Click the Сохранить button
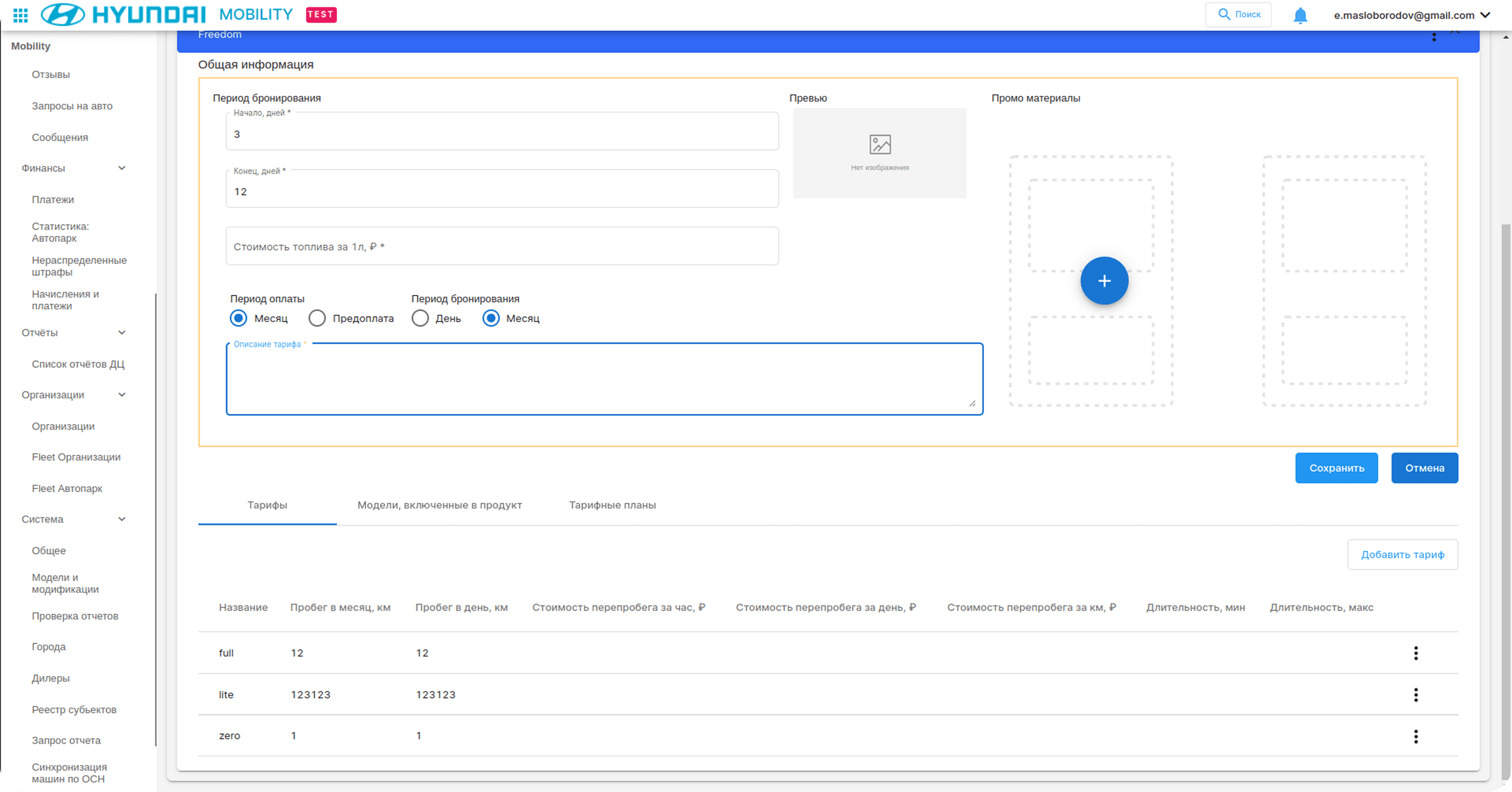 click(1336, 468)
